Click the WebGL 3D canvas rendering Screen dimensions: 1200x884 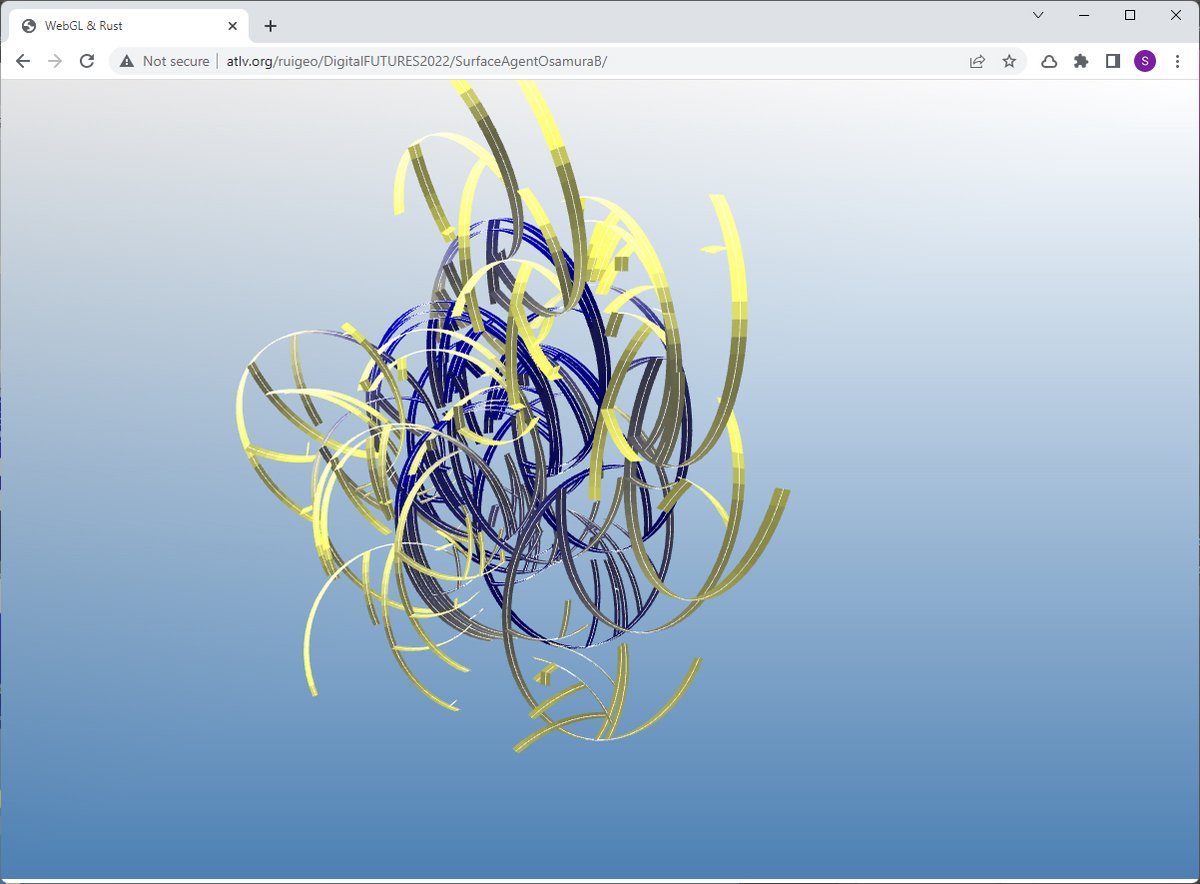coord(600,480)
